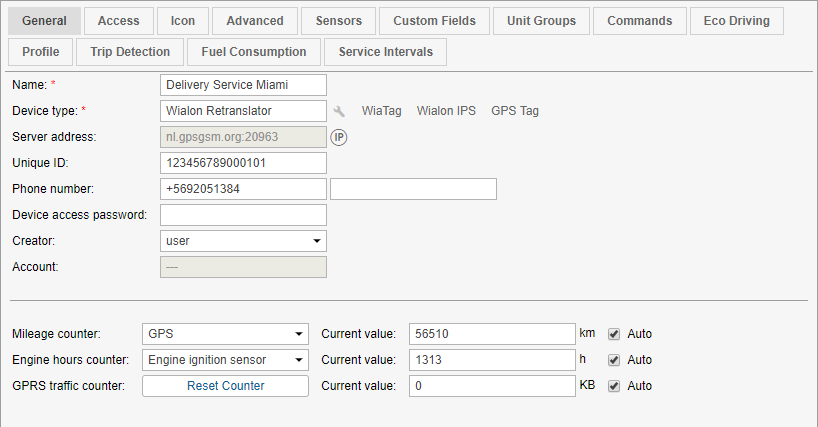Click the wrench icon beside Device type
Viewport: 818px width, 427px height.
pyautogui.click(x=340, y=111)
